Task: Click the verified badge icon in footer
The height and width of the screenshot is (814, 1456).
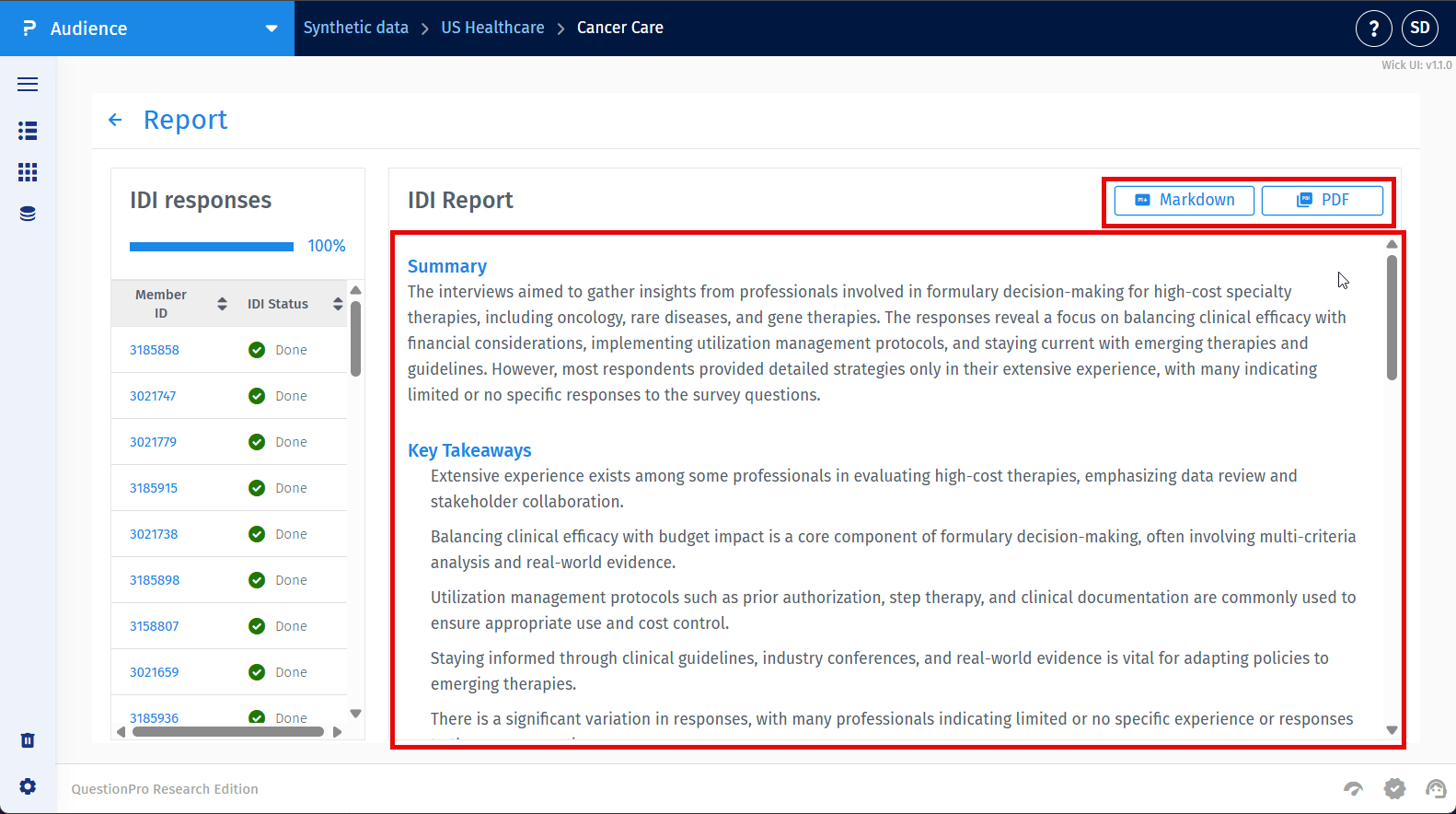Action: (x=1395, y=788)
